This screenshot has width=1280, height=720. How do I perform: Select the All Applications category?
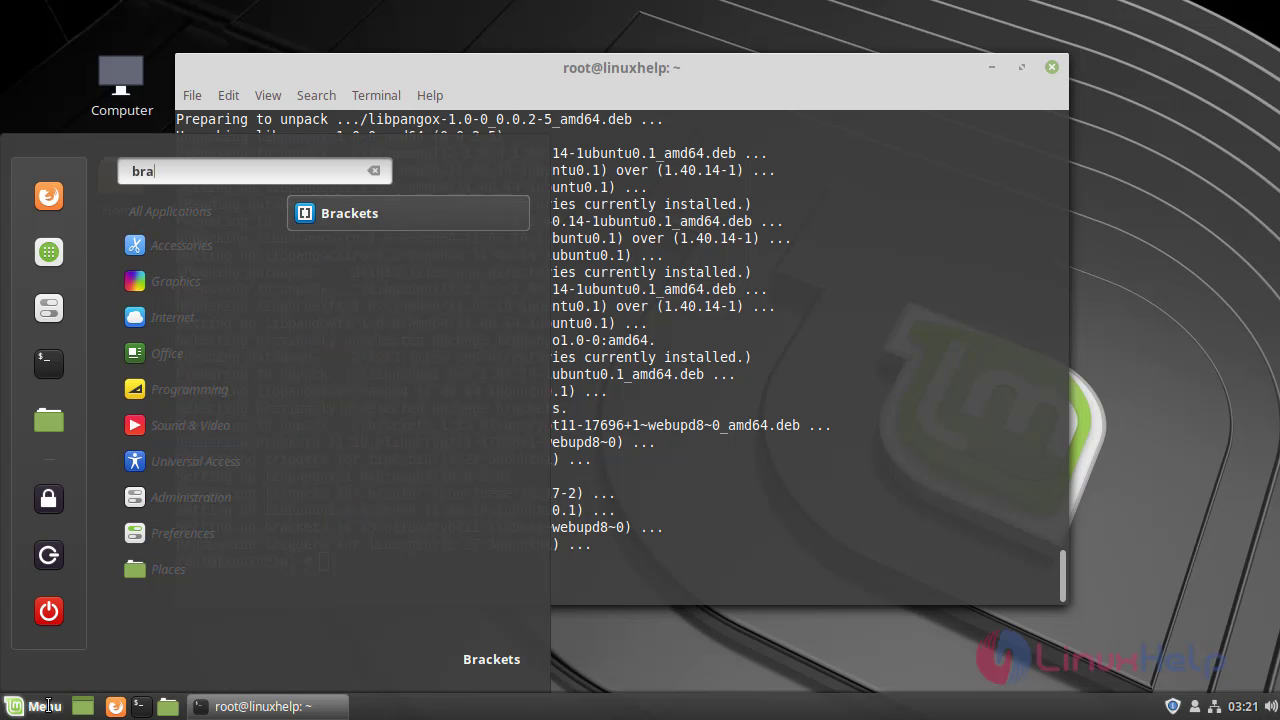point(169,211)
